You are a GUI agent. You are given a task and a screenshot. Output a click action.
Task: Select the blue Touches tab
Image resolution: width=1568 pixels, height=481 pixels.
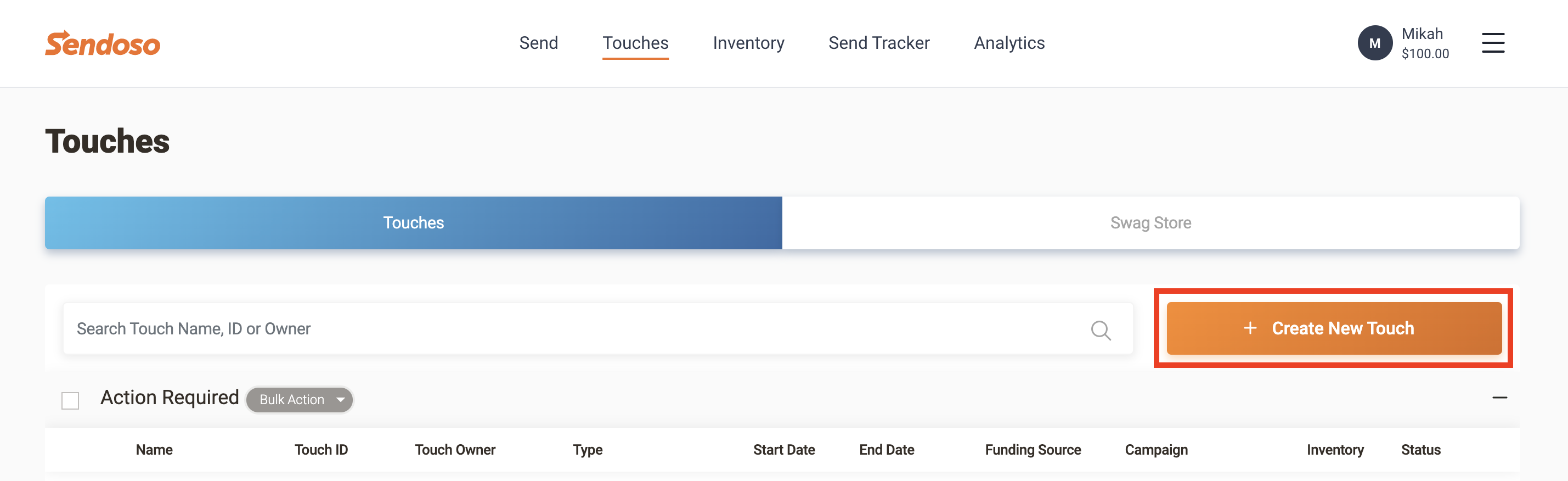point(413,223)
